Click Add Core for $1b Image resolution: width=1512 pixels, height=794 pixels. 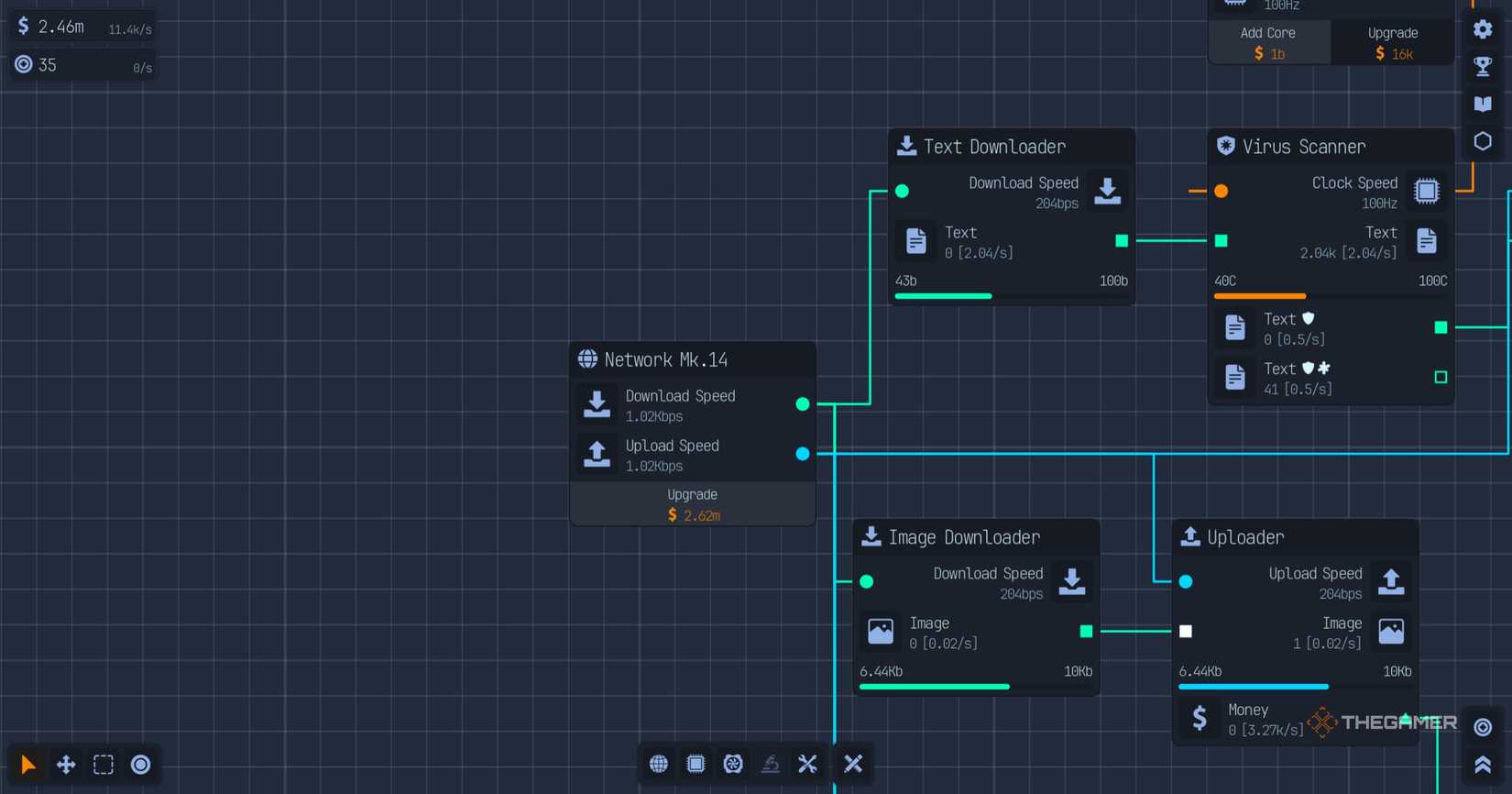pyautogui.click(x=1268, y=43)
